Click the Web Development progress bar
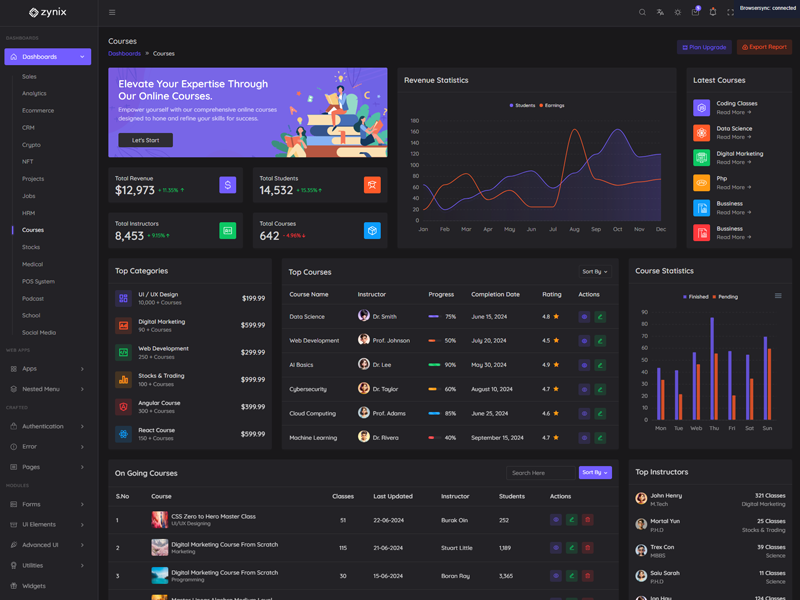Image resolution: width=800 pixels, height=600 pixels. coord(434,341)
